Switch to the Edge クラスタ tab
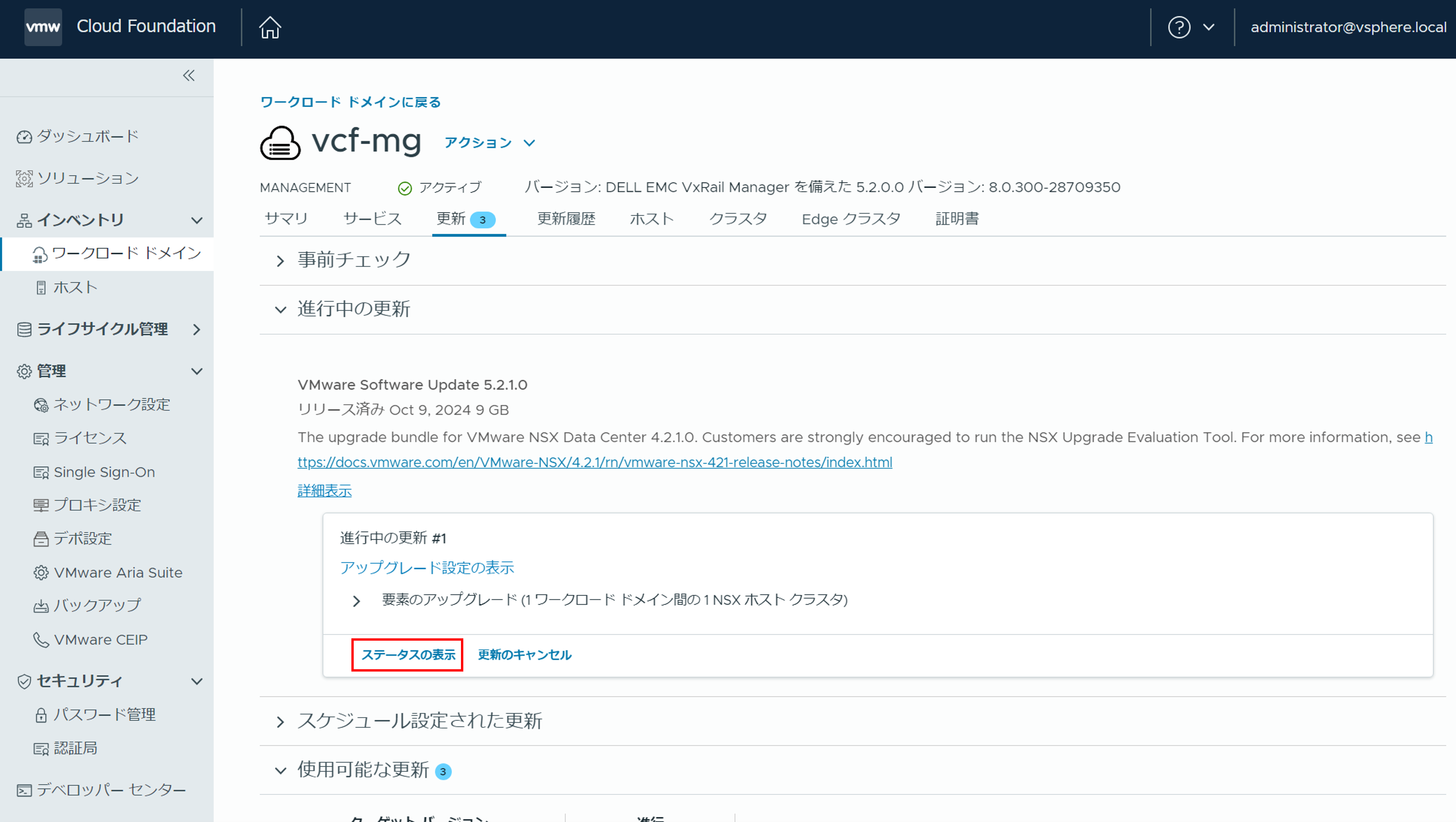Viewport: 1456px width, 822px height. 851,219
